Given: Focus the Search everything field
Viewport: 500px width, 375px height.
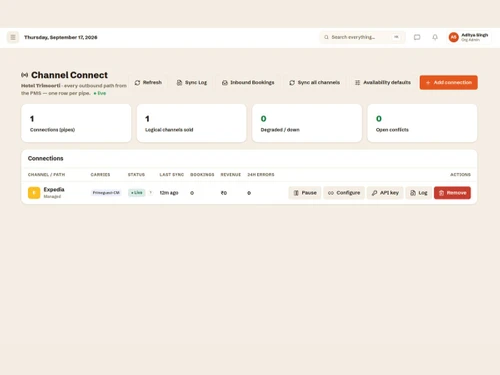Looking at the screenshot, I should [x=362, y=37].
